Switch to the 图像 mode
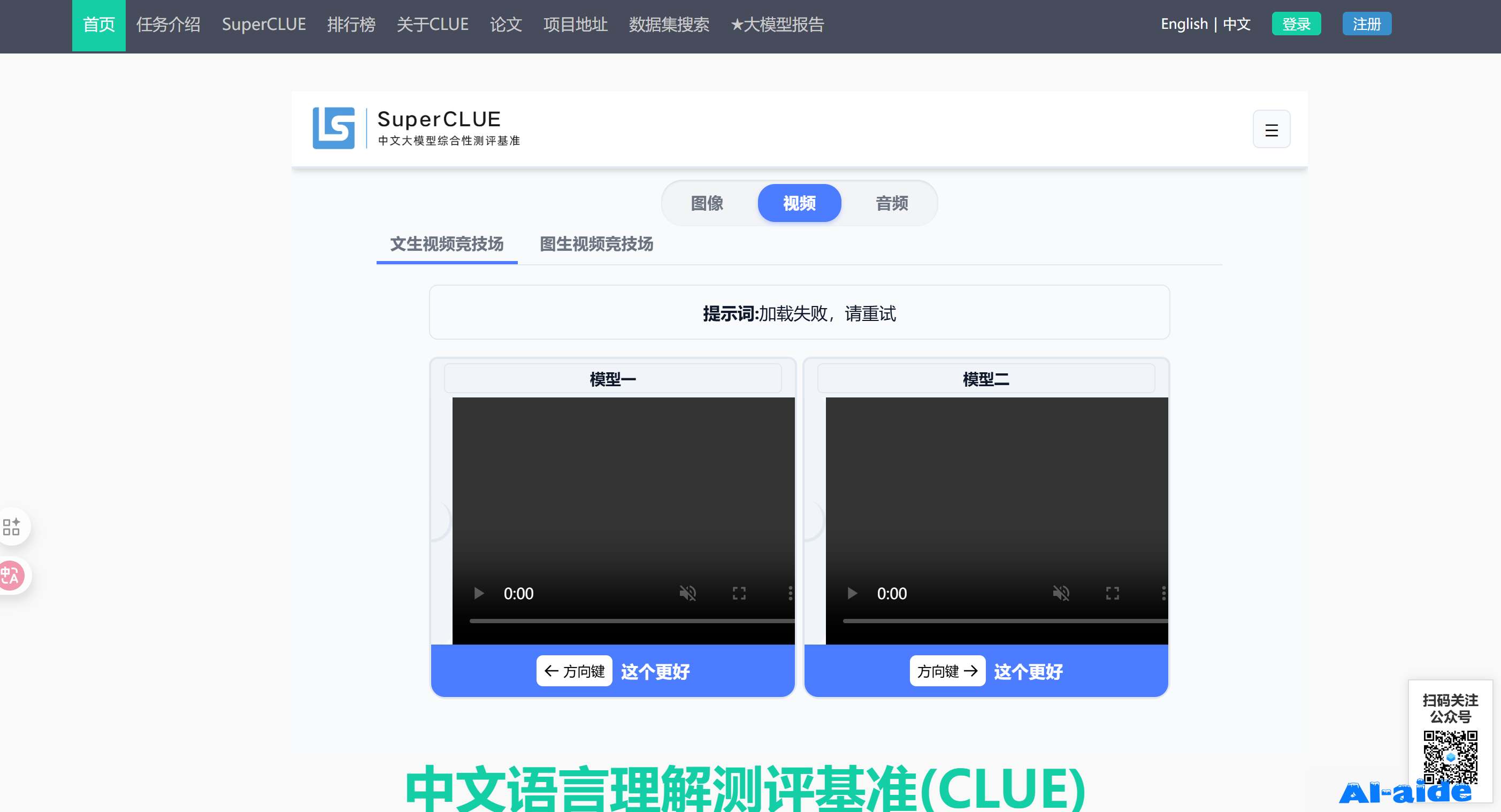1501x812 pixels. 706,203
